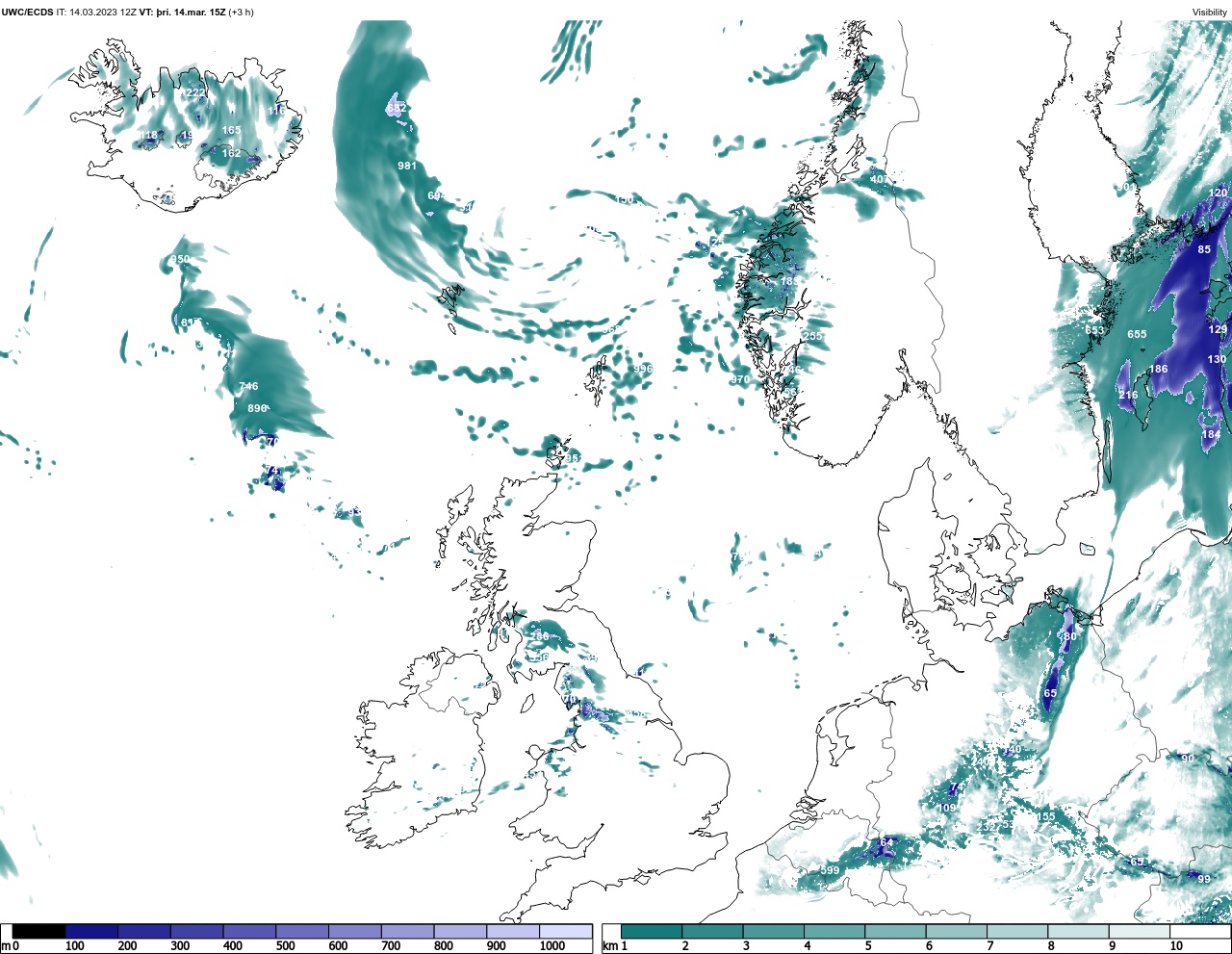Click the 4–5 km legend swatch
This screenshot has height=954, width=1232.
click(x=834, y=932)
